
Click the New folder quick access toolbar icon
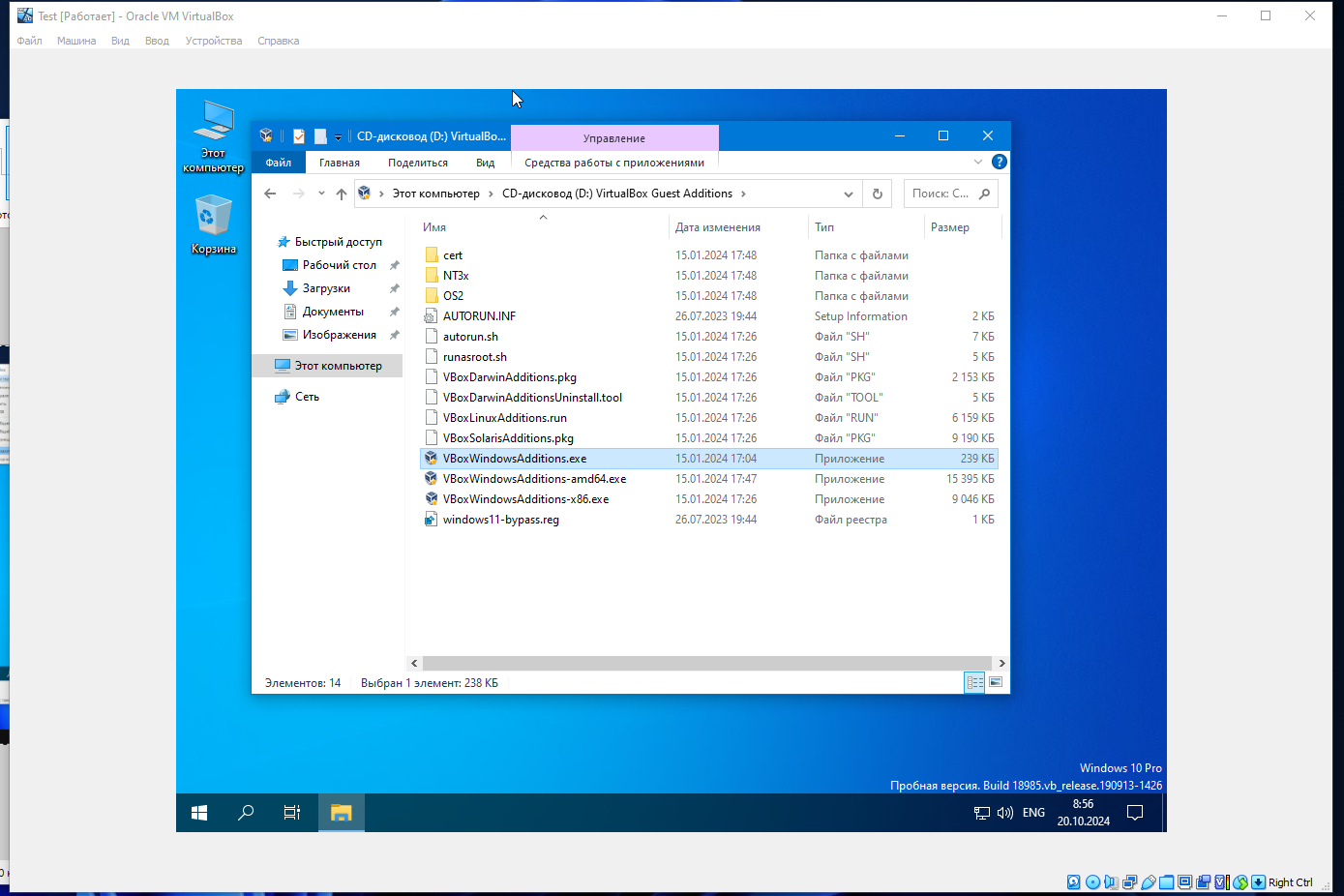point(320,136)
